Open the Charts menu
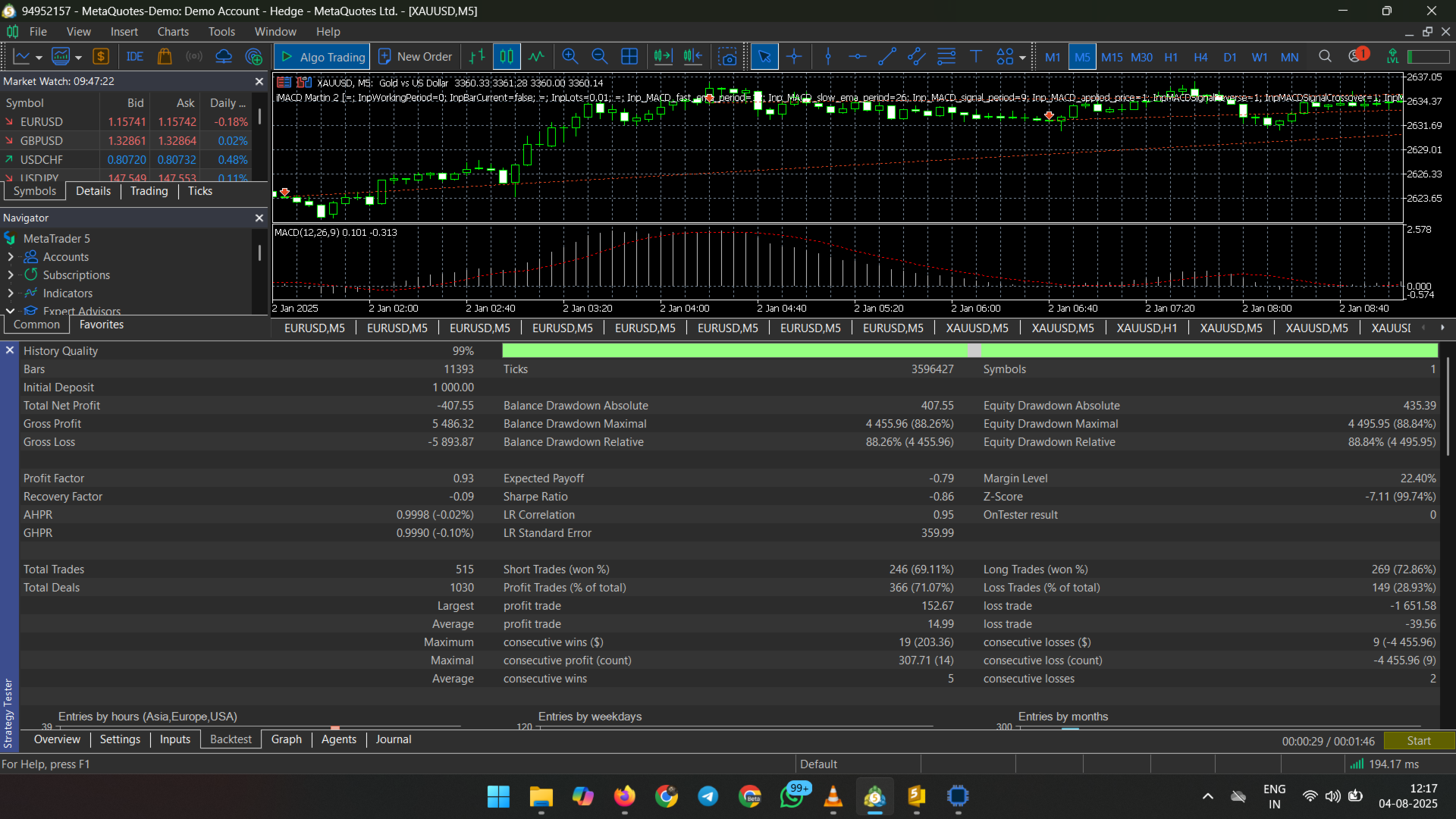Image resolution: width=1456 pixels, height=819 pixels. pos(173,32)
